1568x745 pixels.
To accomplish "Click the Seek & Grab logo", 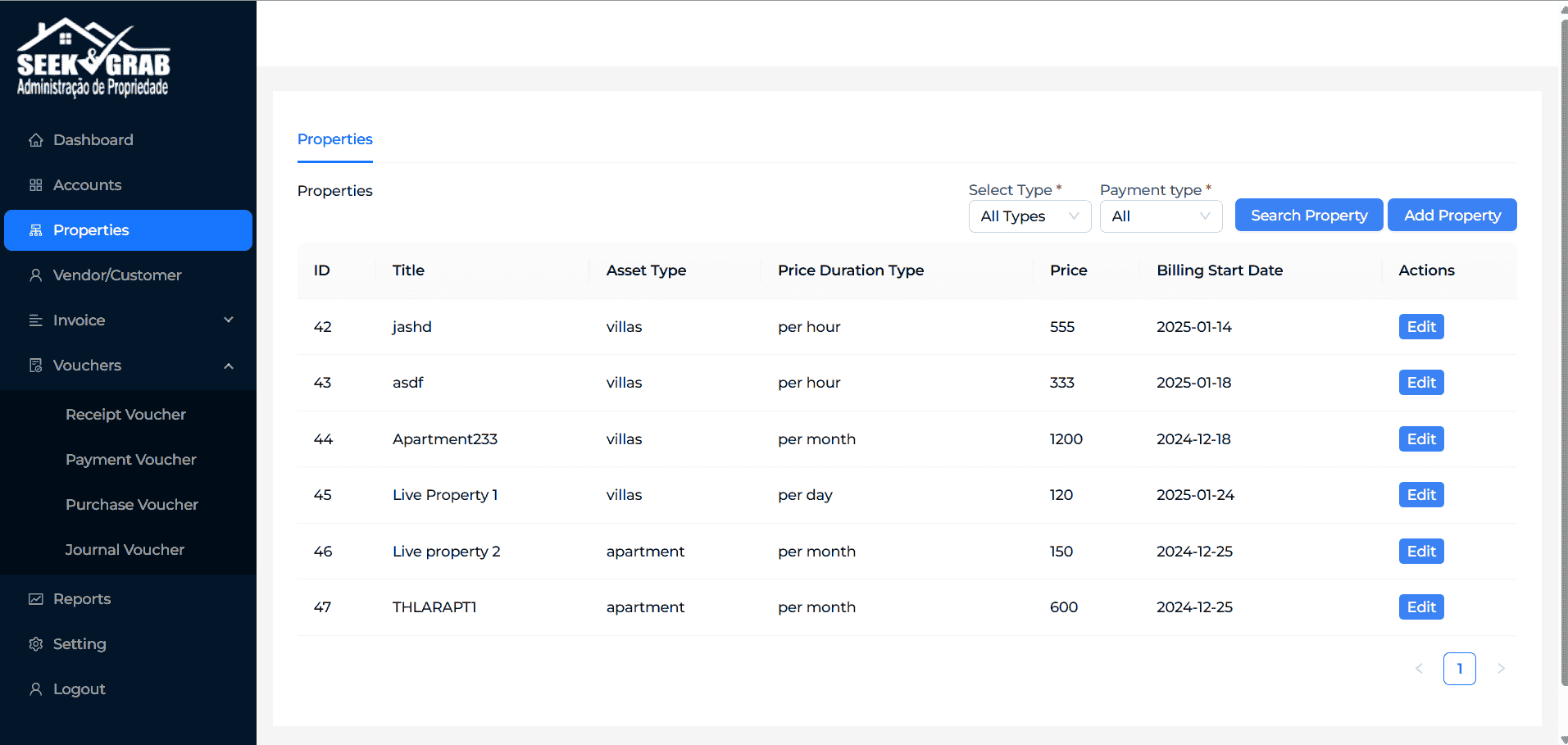I will tap(93, 57).
